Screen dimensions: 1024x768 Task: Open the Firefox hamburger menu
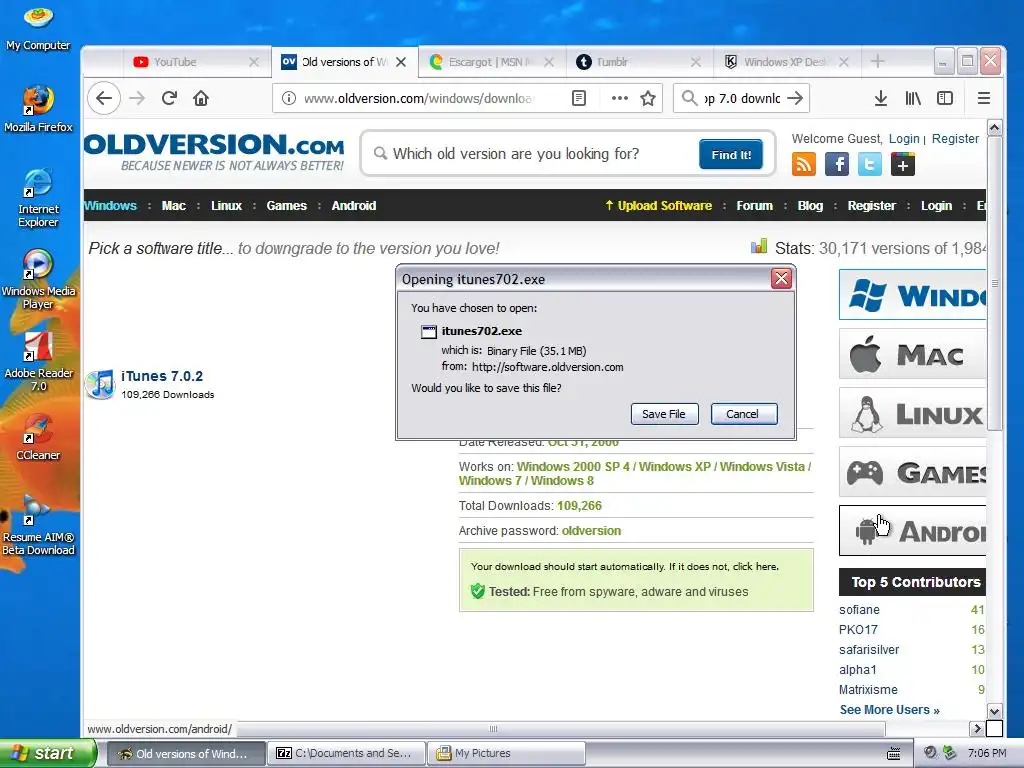point(984,99)
